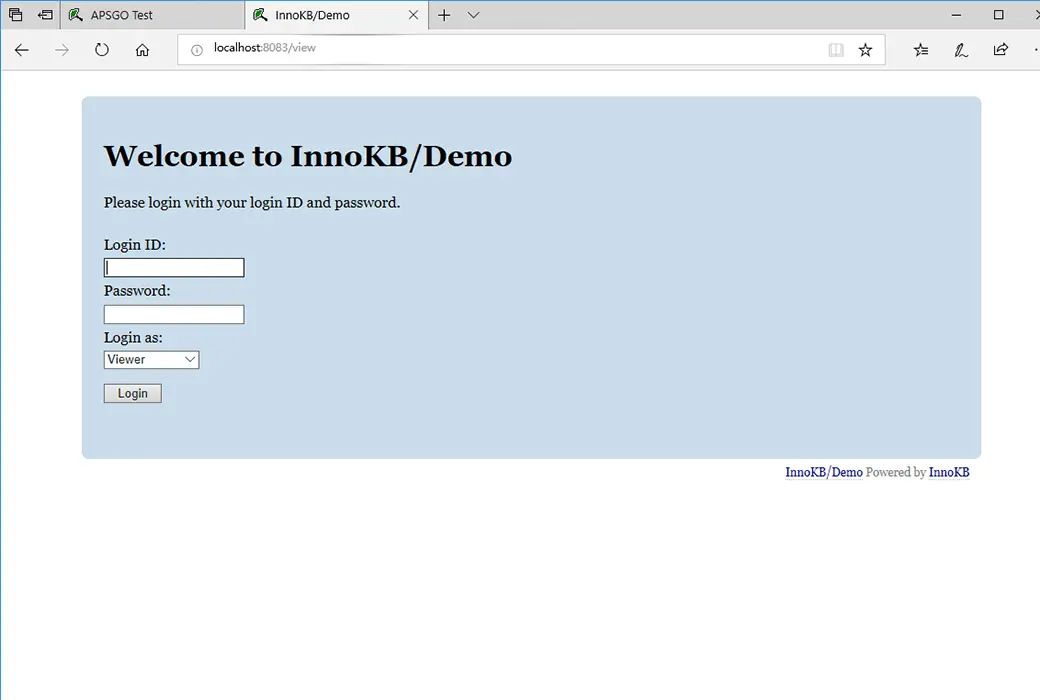Maximize the browser window
1040x700 pixels.
998,15
